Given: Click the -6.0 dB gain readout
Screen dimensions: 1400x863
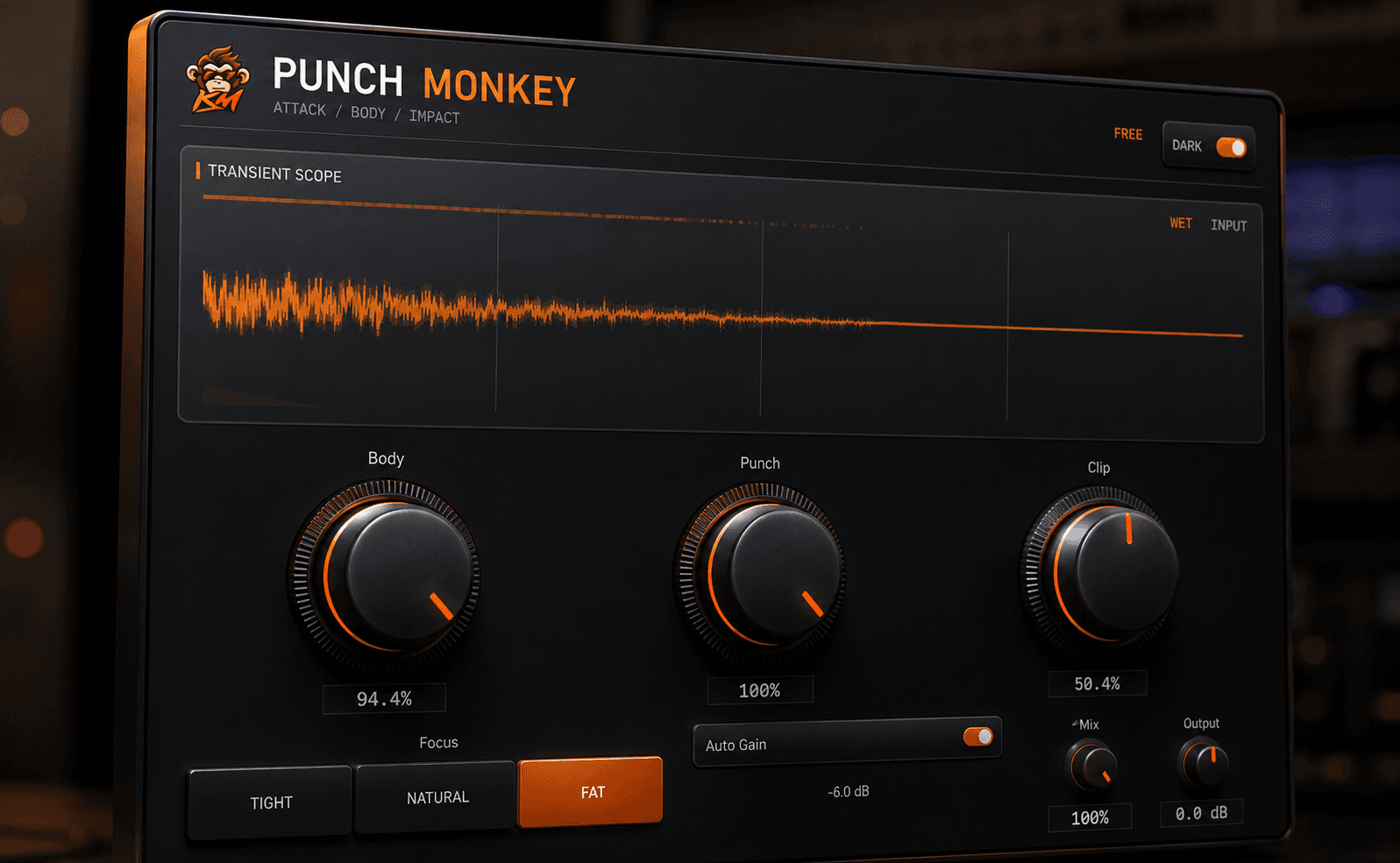Looking at the screenshot, I should 848,791.
